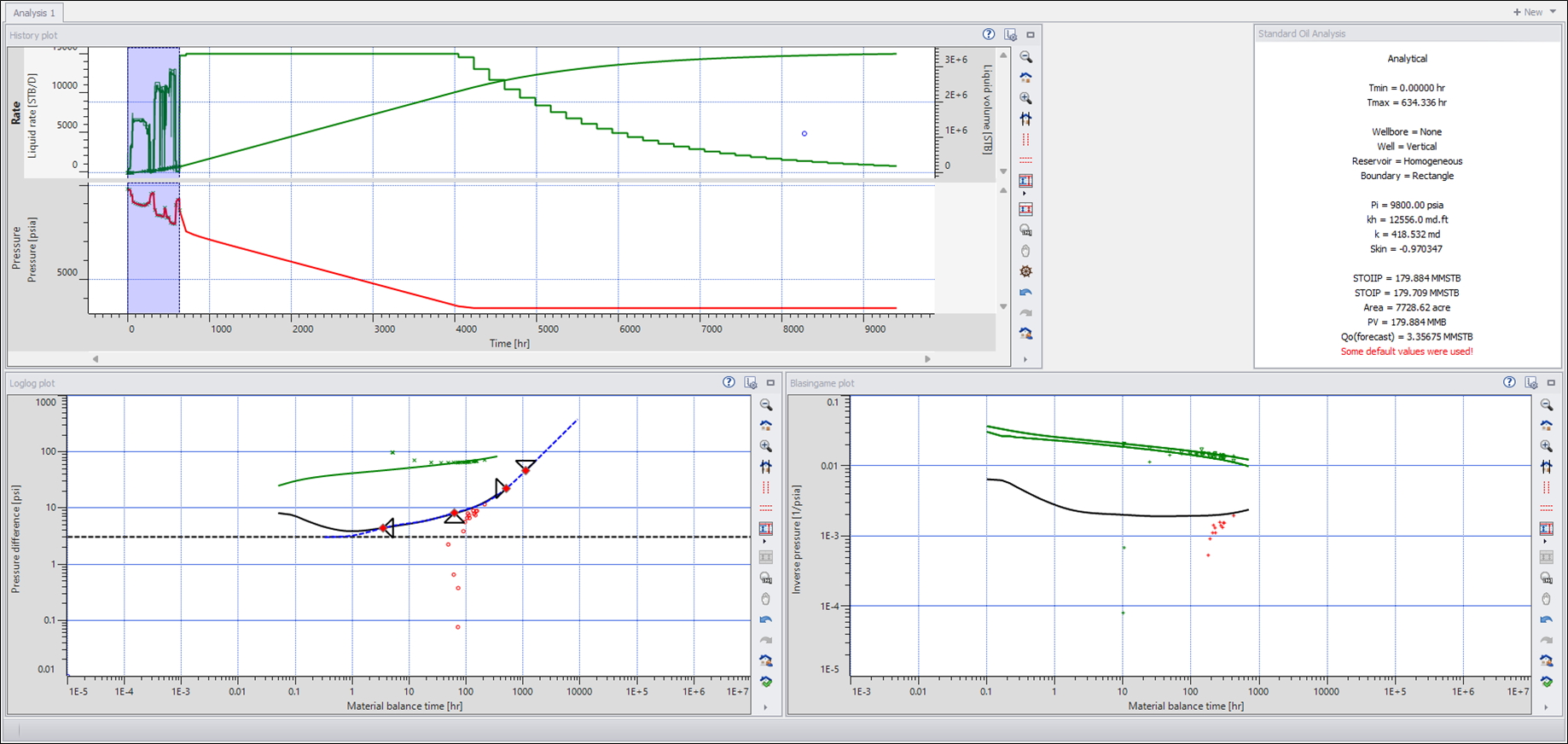The image size is (1568, 744).
Task: Open Blasingame plot settings icon
Action: coord(1531,382)
